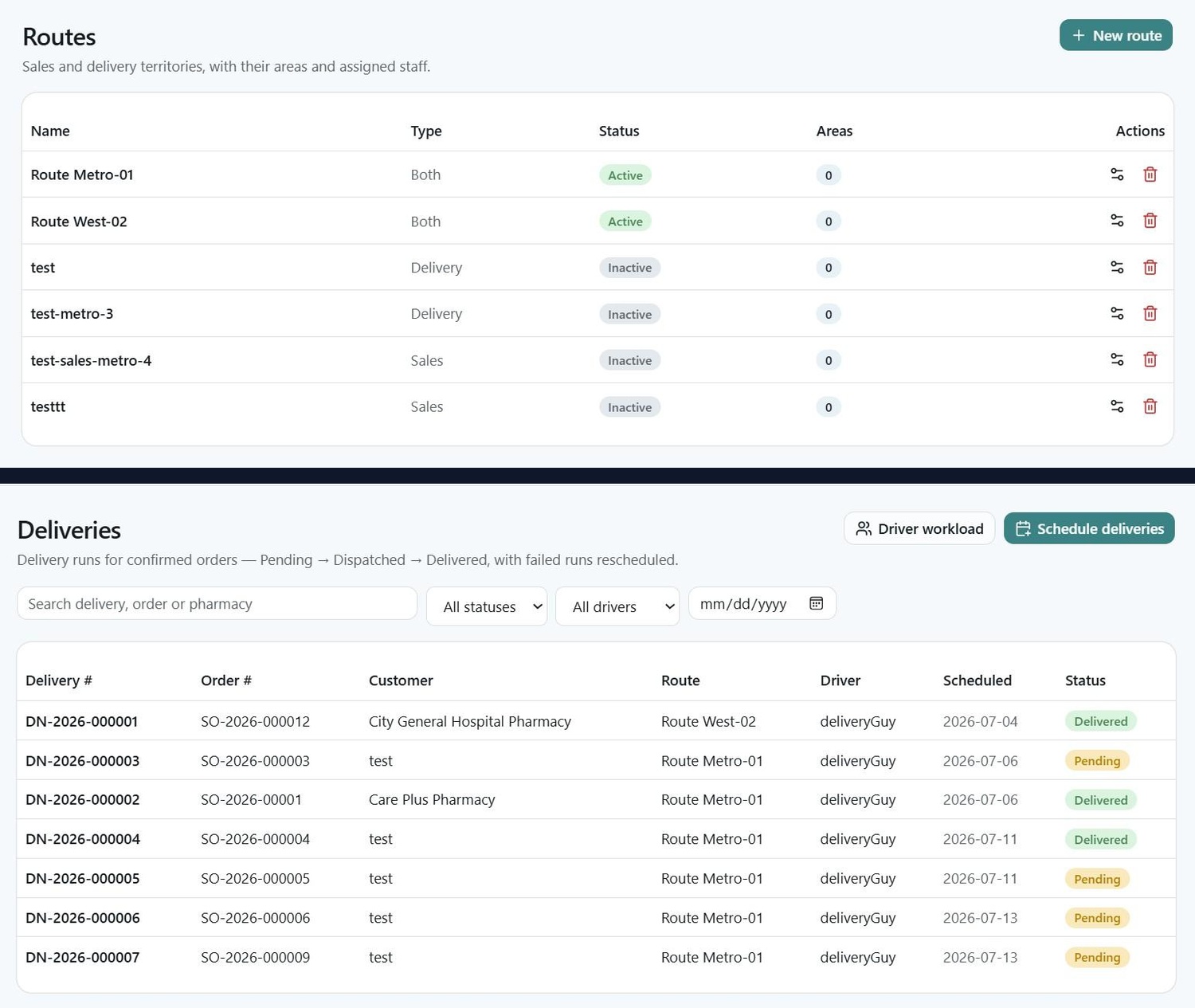The width and height of the screenshot is (1195, 1008).
Task: Open the Driver workload view
Action: 919,528
